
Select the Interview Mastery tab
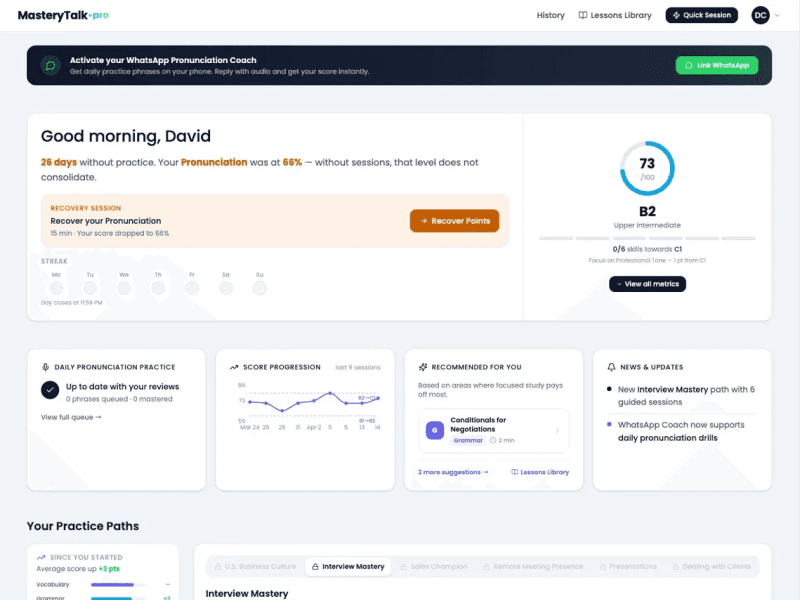coord(348,566)
